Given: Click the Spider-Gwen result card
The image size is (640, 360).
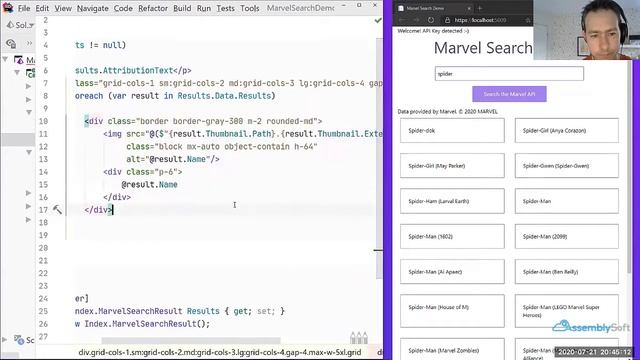Looking at the screenshot, I should click(567, 166).
